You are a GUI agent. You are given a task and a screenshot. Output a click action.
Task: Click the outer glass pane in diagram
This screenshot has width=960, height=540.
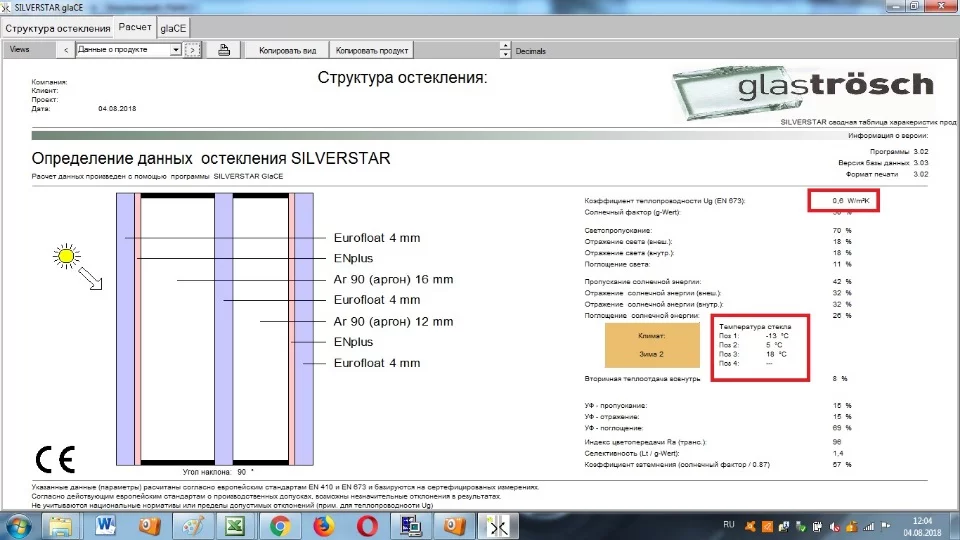(125, 329)
